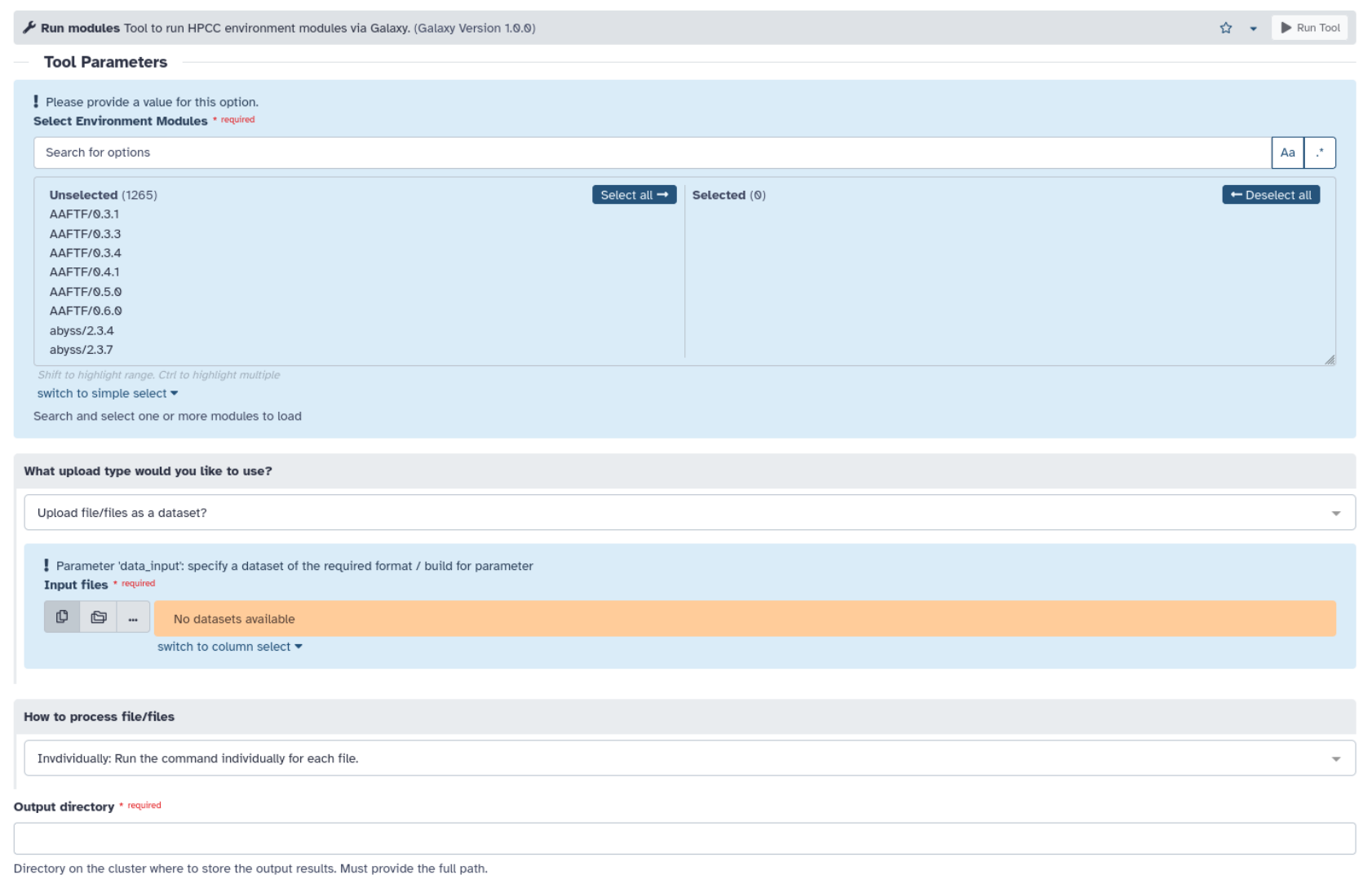Select module AAFTF/0.3.4
The width and height of the screenshot is (1372, 888).
[x=85, y=253]
